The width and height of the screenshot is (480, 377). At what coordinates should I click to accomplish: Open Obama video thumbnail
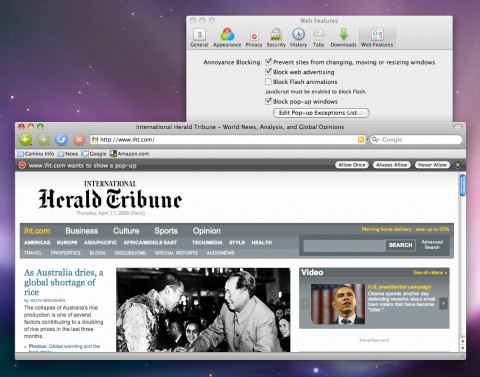(x=338, y=304)
